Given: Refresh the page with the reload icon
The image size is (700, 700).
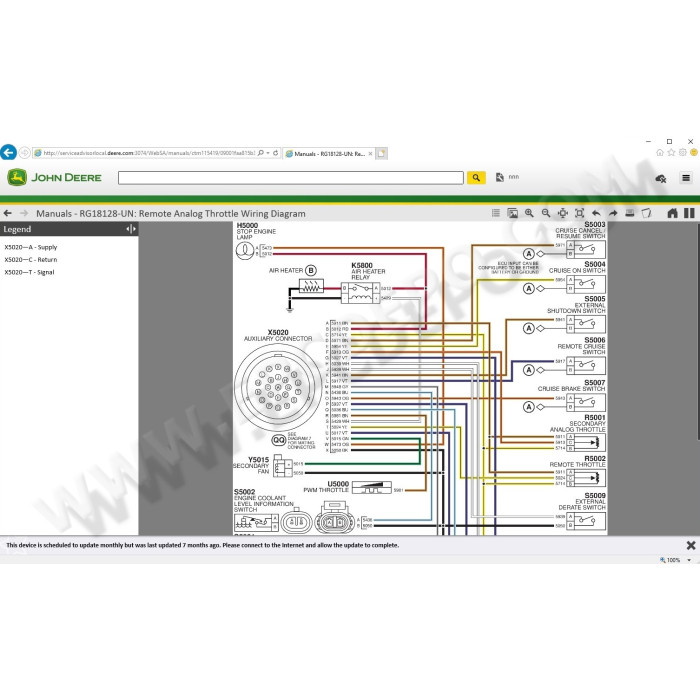Looking at the screenshot, I should (276, 153).
